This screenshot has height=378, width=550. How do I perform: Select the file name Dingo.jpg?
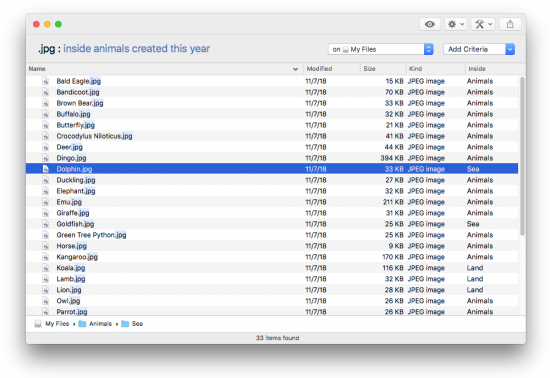(x=71, y=158)
